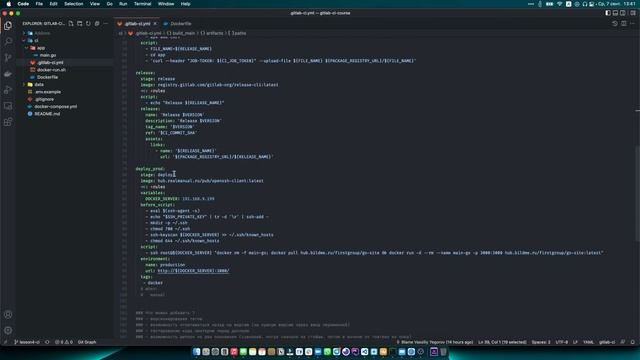
Task: Open the Window menu
Action: (166, 4)
